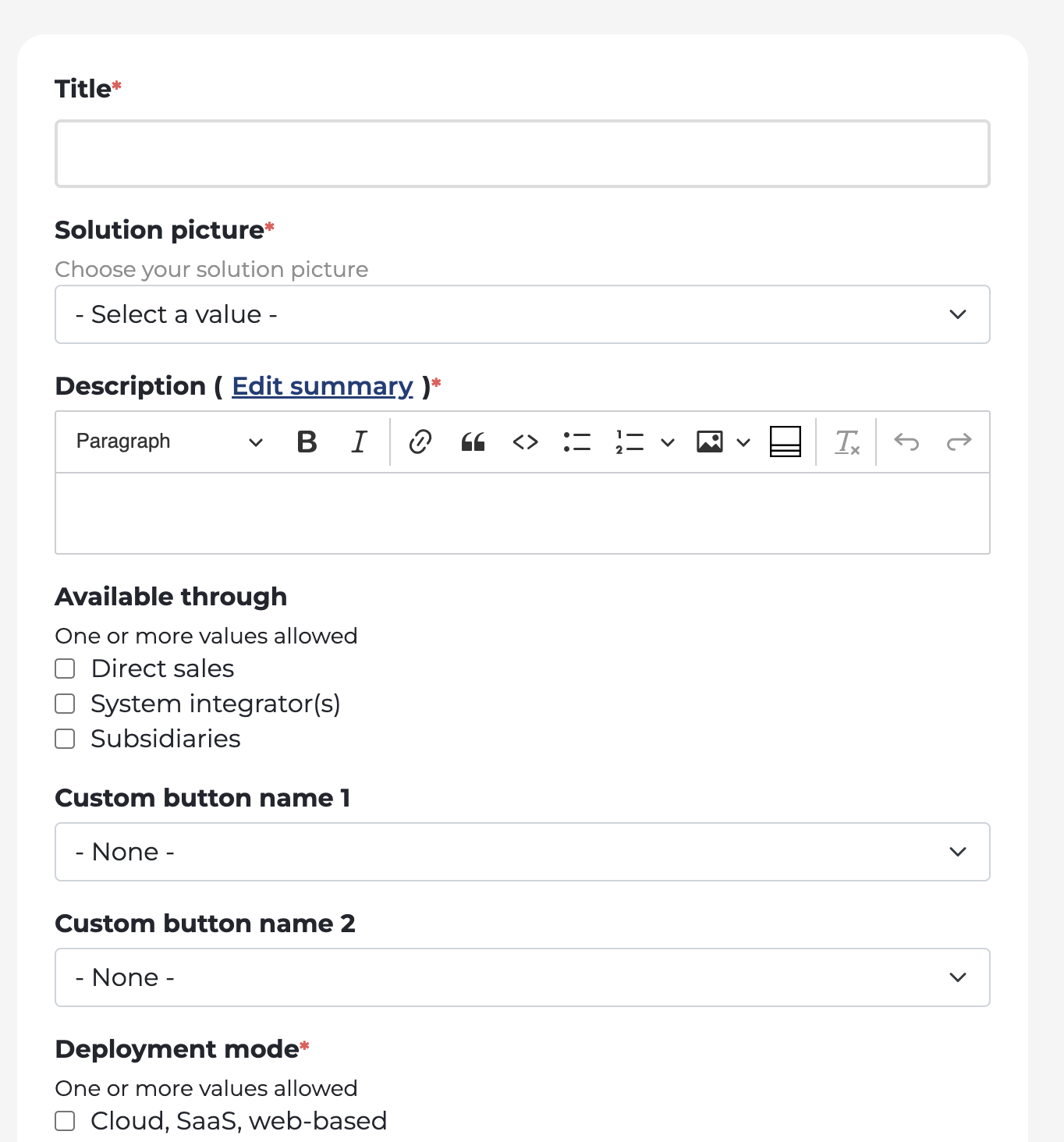1064x1142 pixels.
Task: Select the italic formatting icon
Action: (x=358, y=442)
